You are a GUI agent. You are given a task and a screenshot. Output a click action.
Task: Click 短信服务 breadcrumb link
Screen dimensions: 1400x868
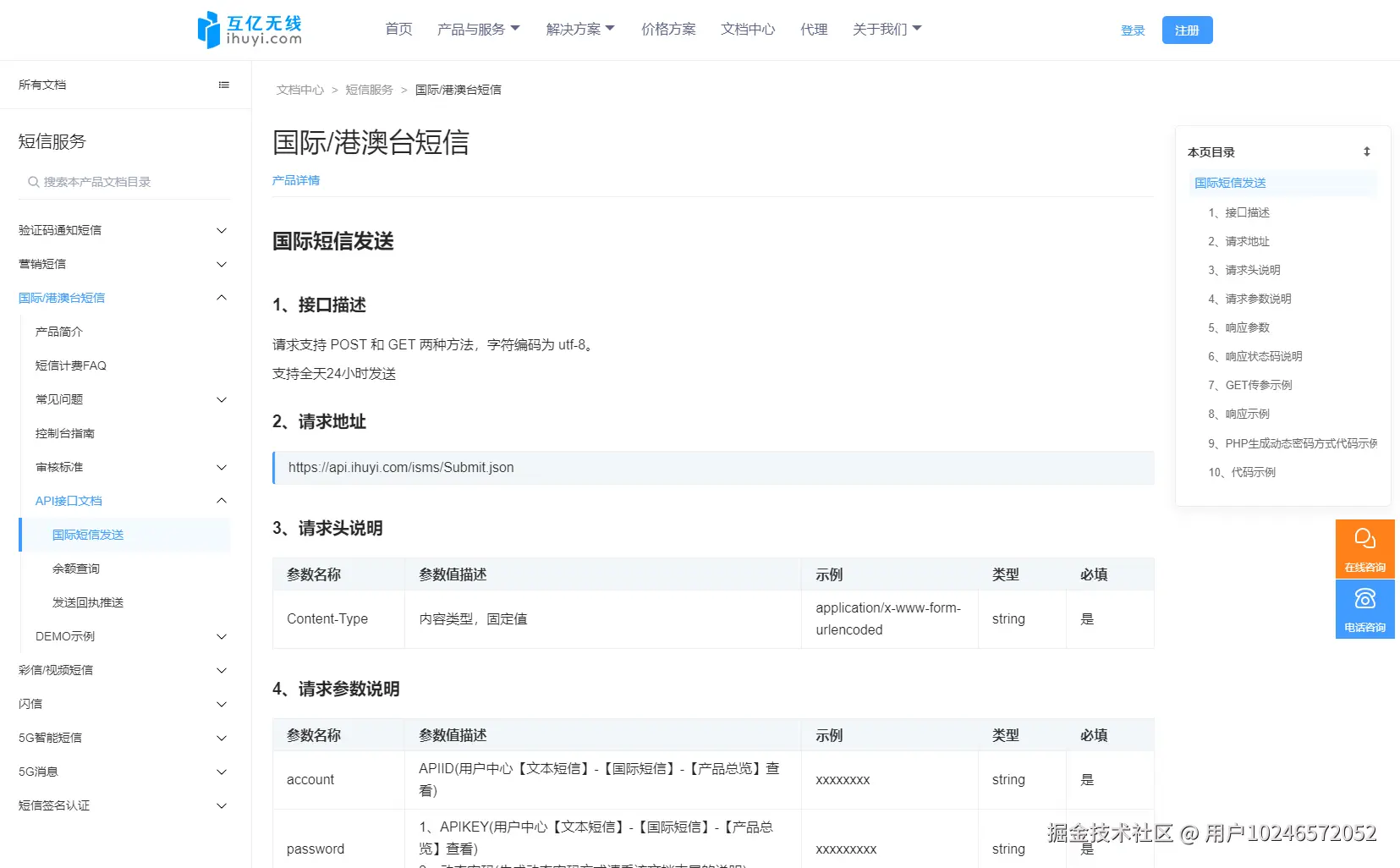pyautogui.click(x=369, y=90)
